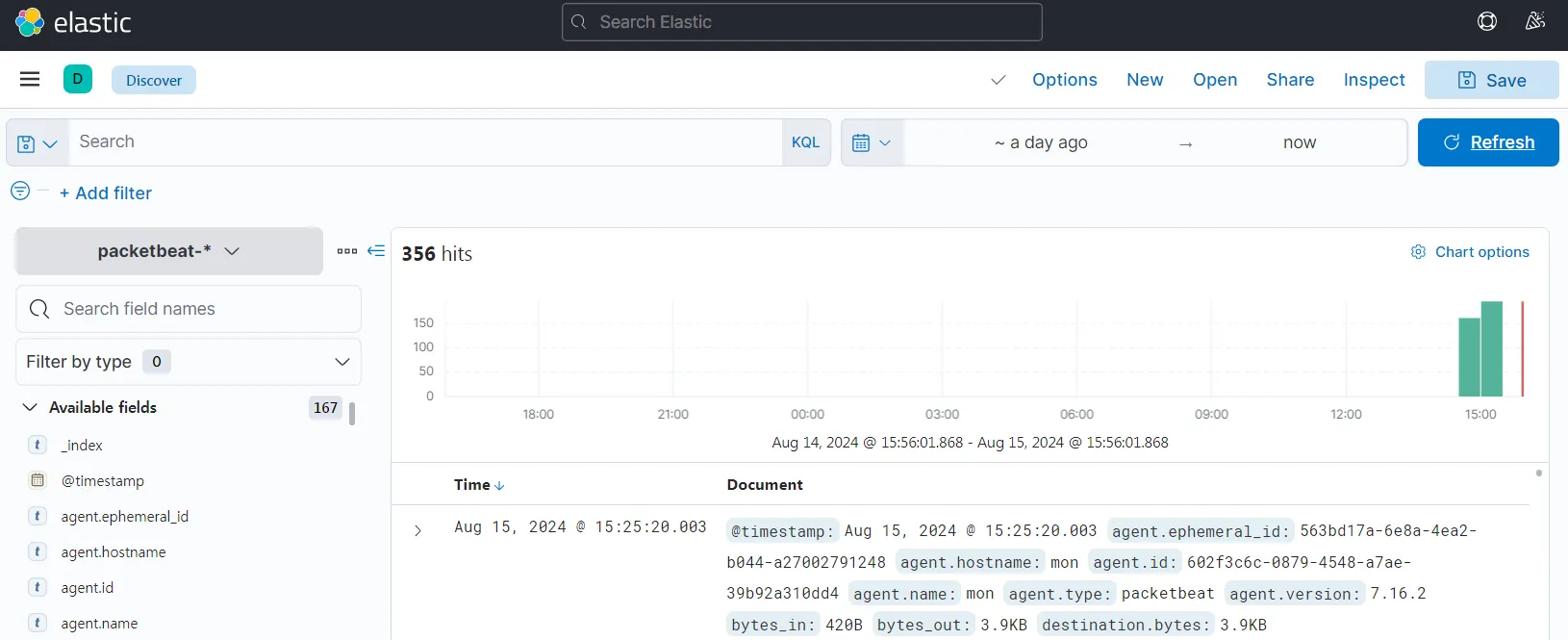Focus Search field names input
1568x640 pixels.
tap(189, 309)
